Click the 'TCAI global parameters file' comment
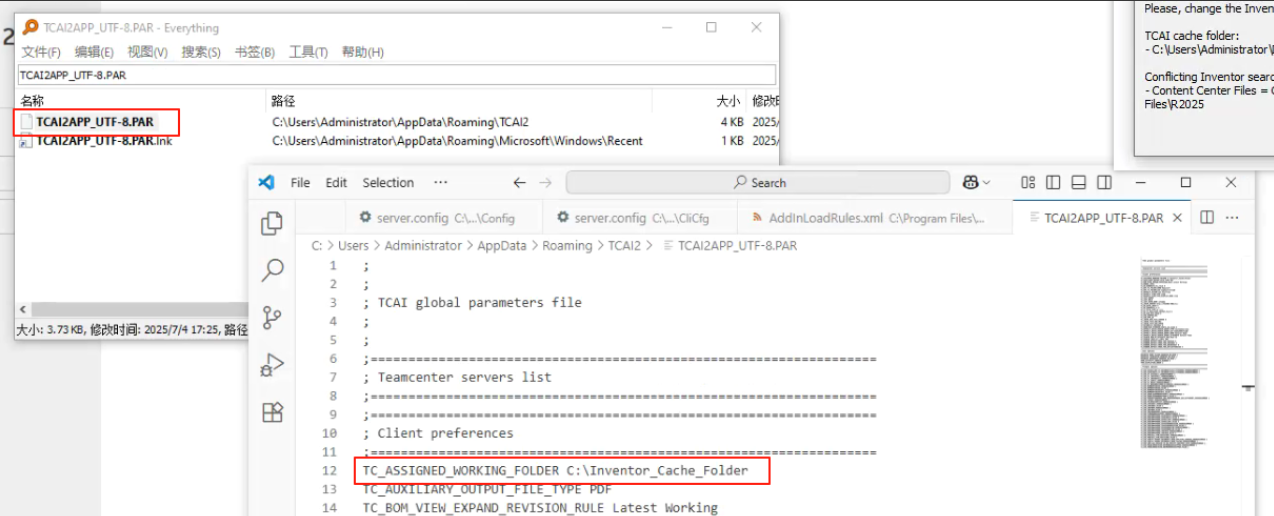The width and height of the screenshot is (1274, 516). [x=472, y=302]
